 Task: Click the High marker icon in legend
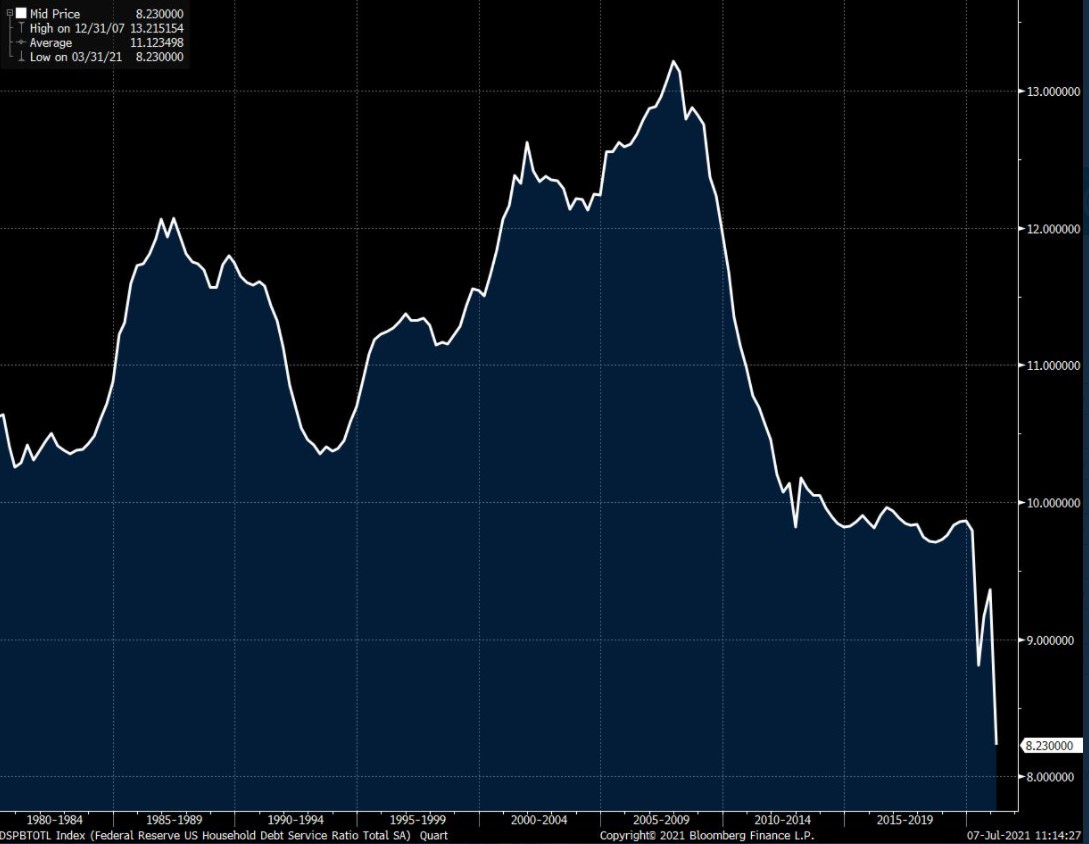point(22,28)
